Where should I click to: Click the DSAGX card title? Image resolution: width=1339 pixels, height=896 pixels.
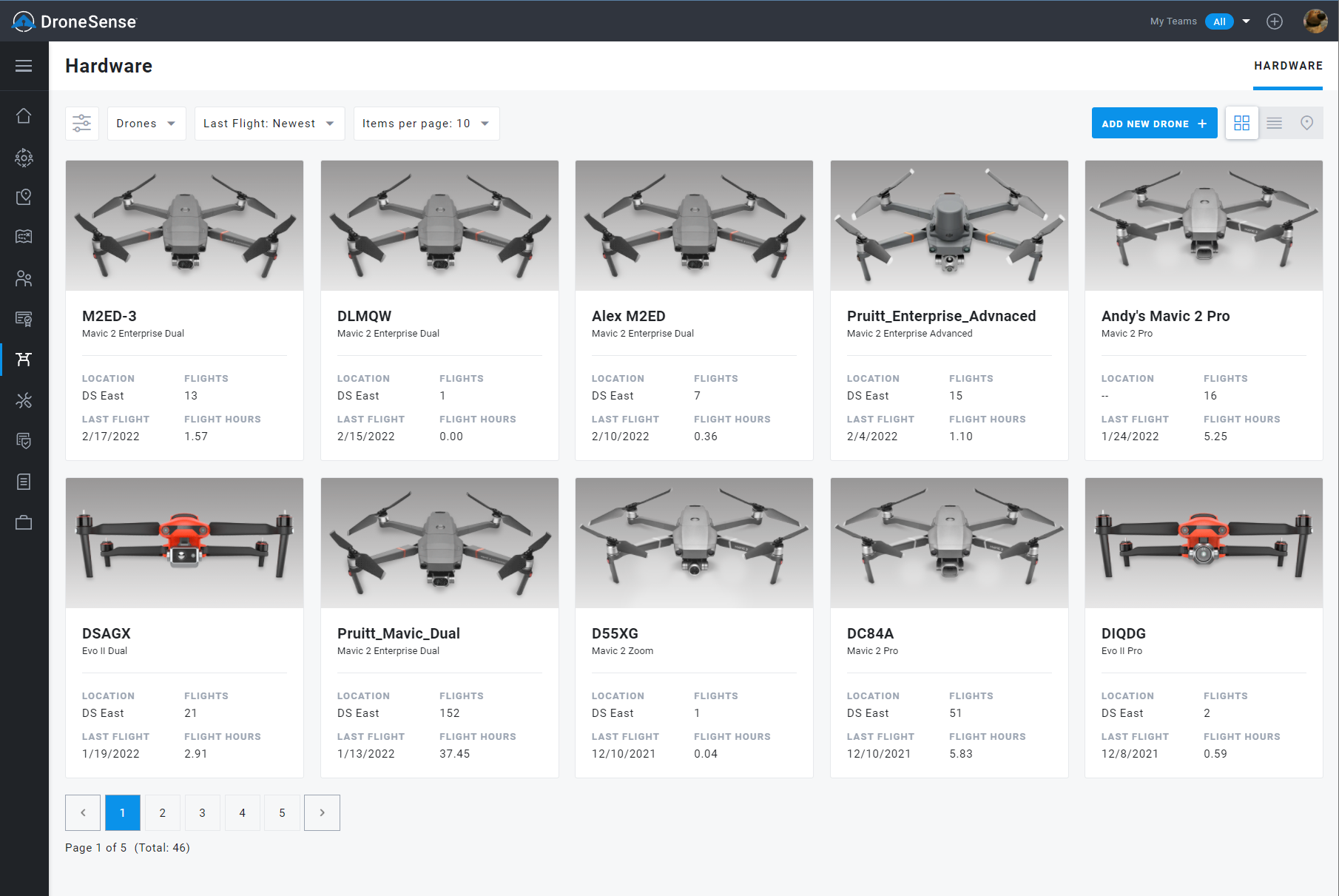point(107,633)
